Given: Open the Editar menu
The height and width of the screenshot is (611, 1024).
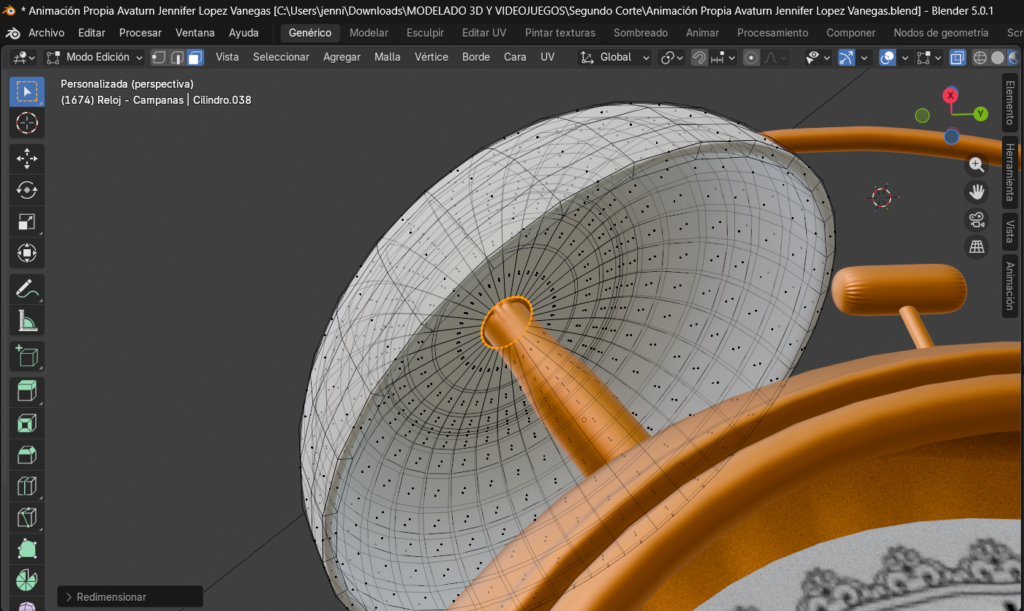Looking at the screenshot, I should tap(91, 33).
